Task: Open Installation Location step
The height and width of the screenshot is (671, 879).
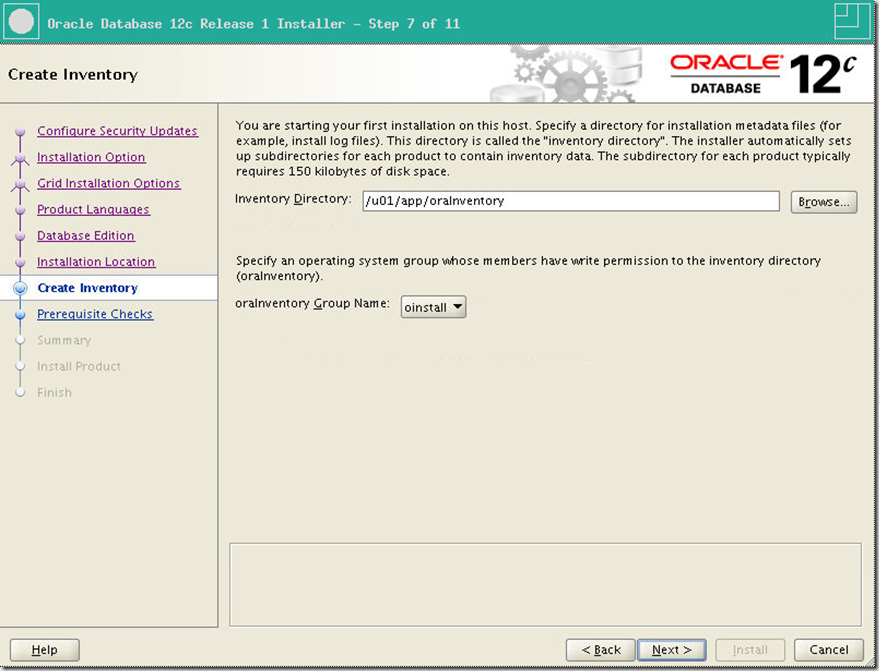Action: 96,262
